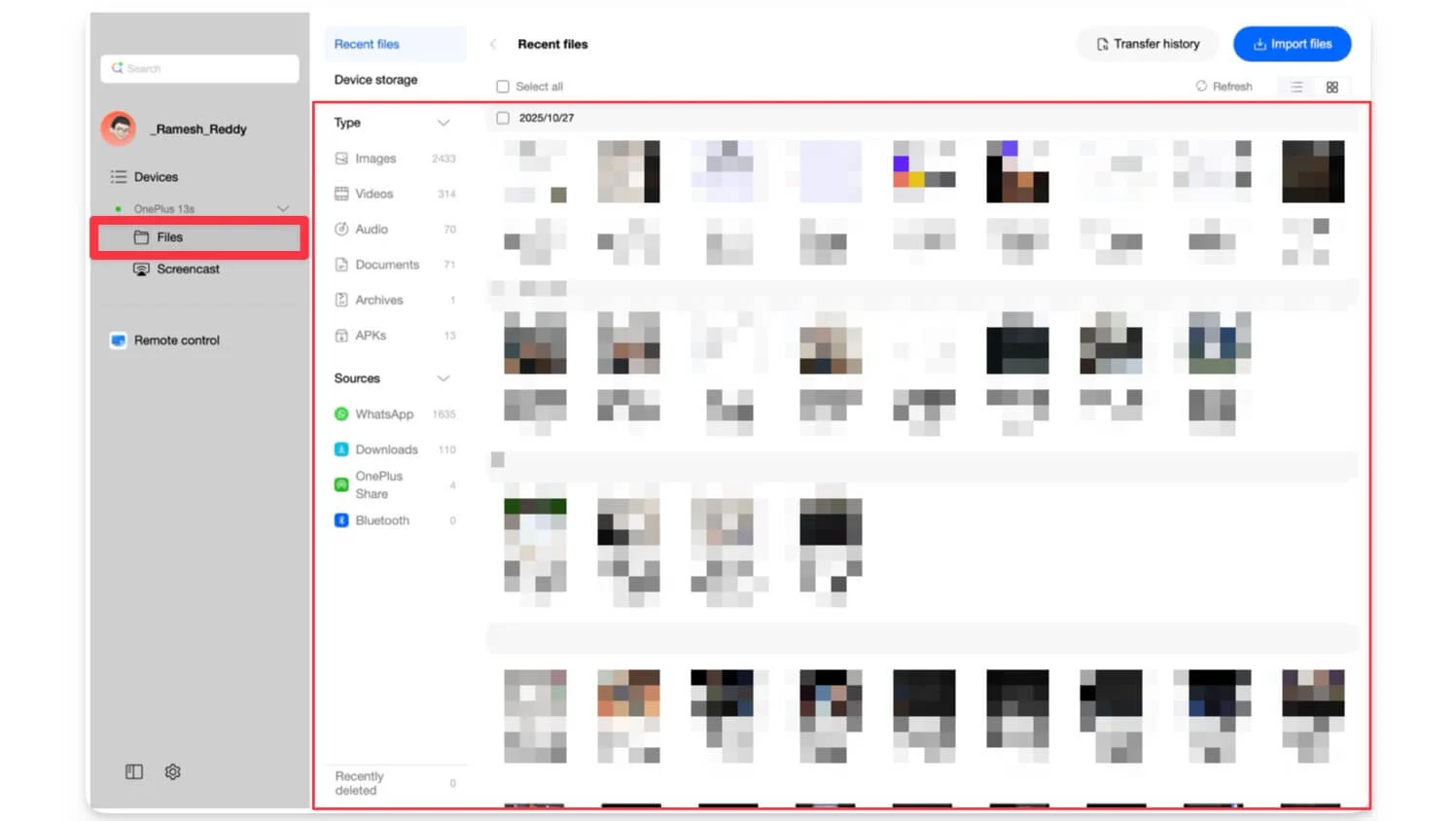
Task: Enable the Select all checkbox
Action: coord(502,86)
